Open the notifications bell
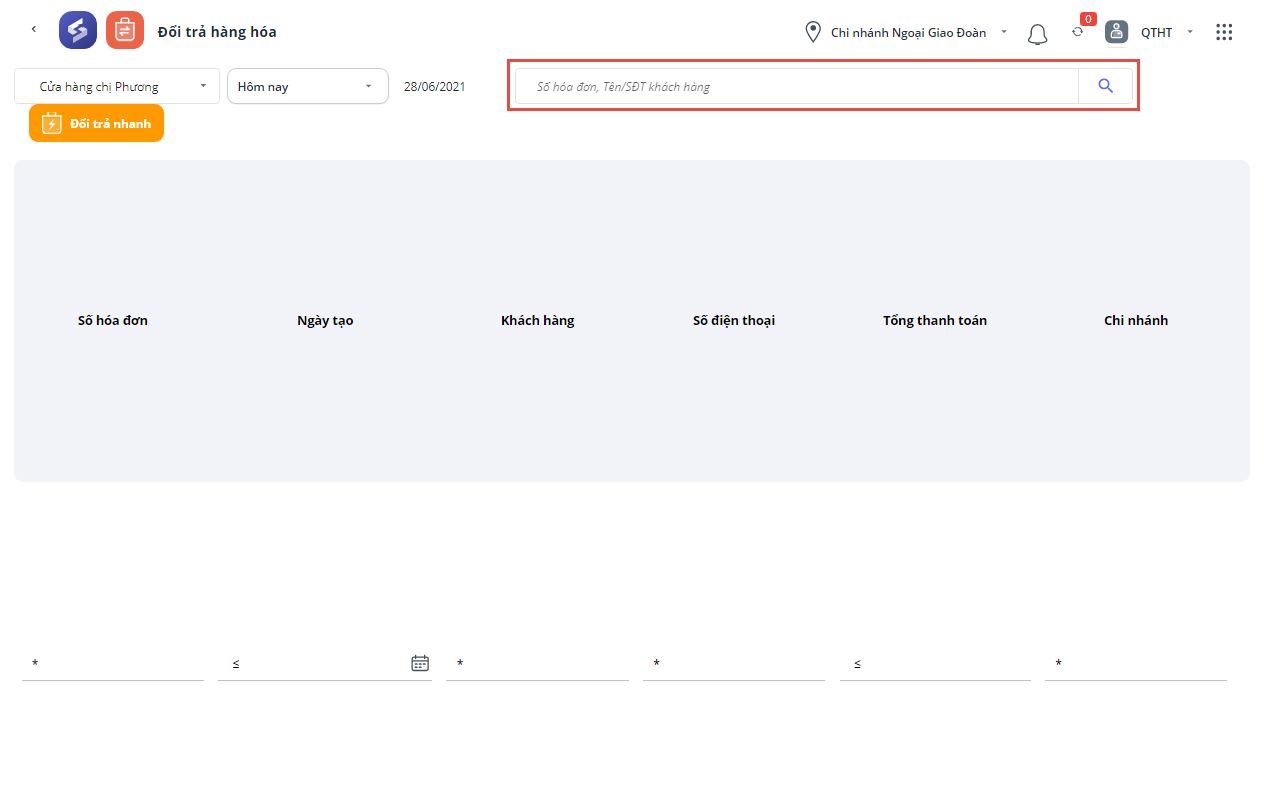The image size is (1264, 807). point(1037,34)
